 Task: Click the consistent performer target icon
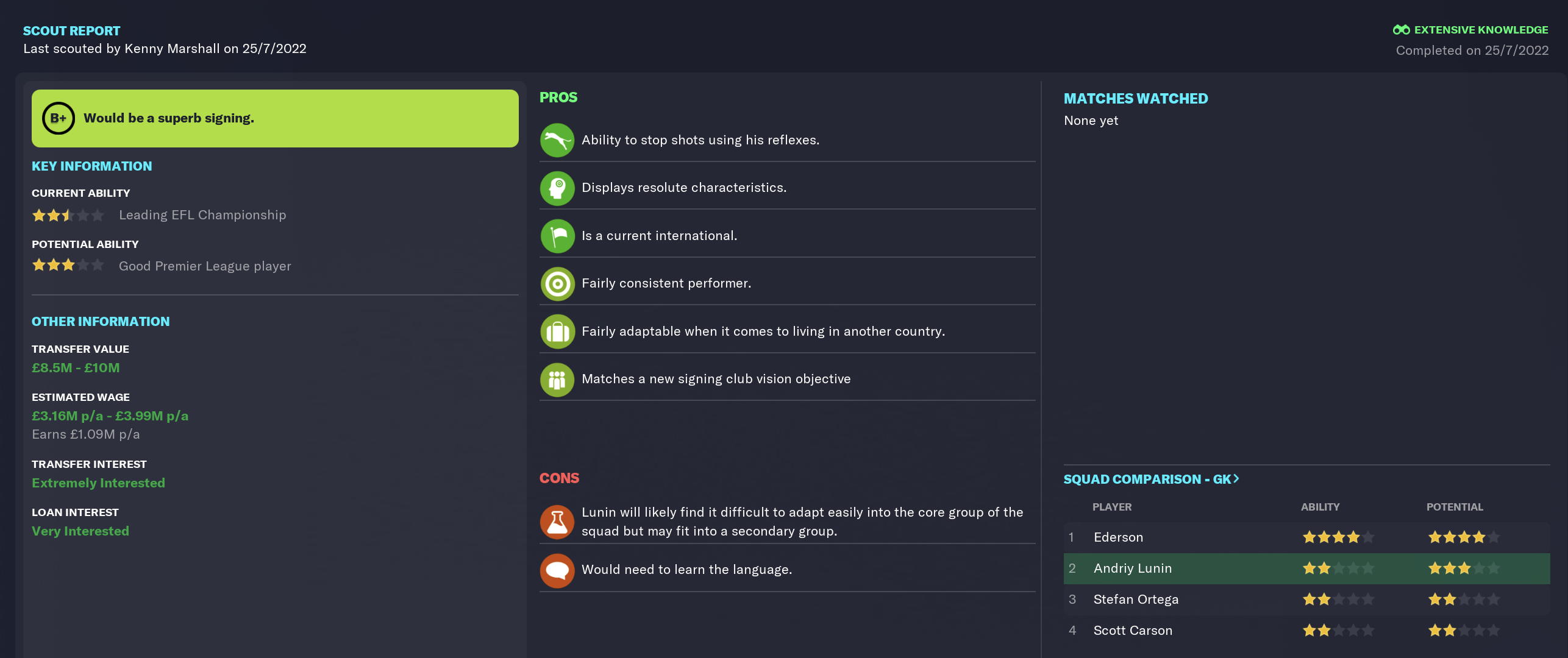coord(557,284)
